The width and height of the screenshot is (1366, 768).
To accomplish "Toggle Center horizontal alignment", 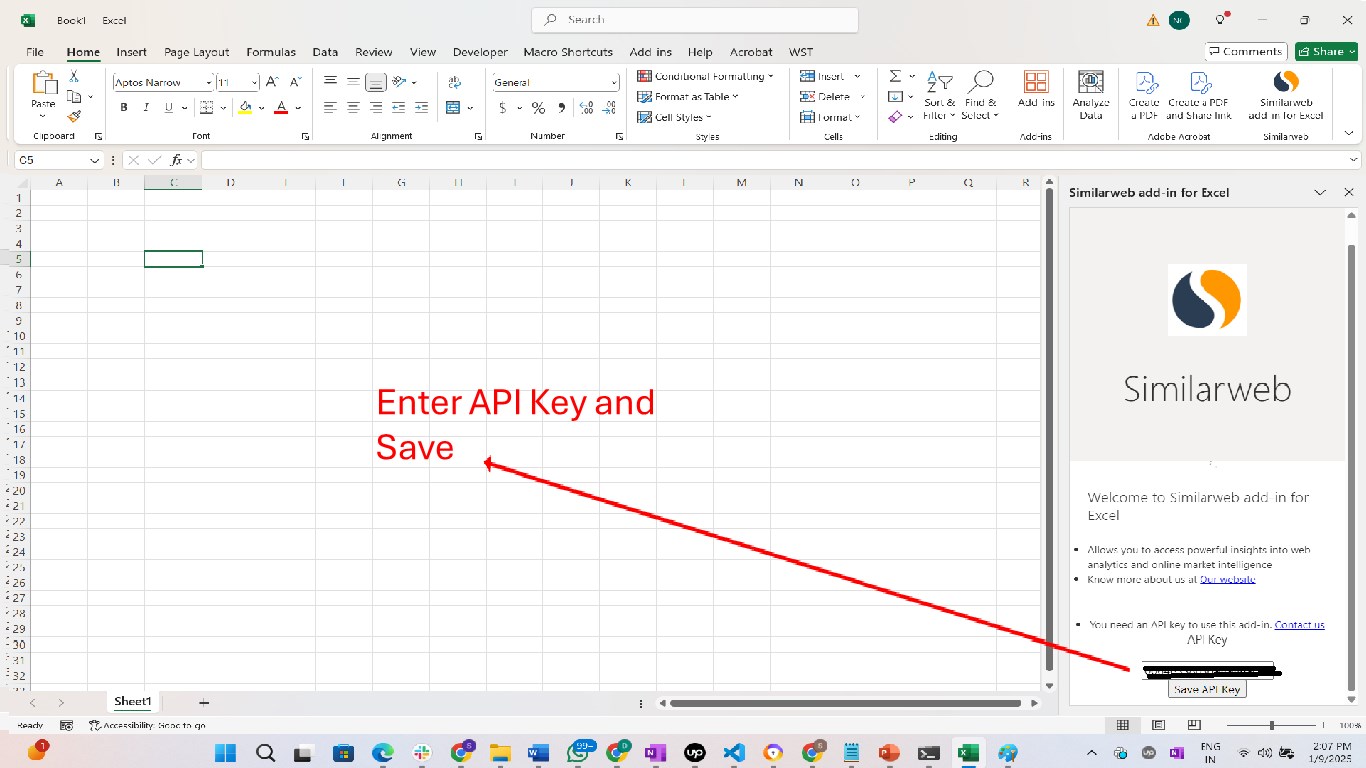I will pyautogui.click(x=353, y=107).
